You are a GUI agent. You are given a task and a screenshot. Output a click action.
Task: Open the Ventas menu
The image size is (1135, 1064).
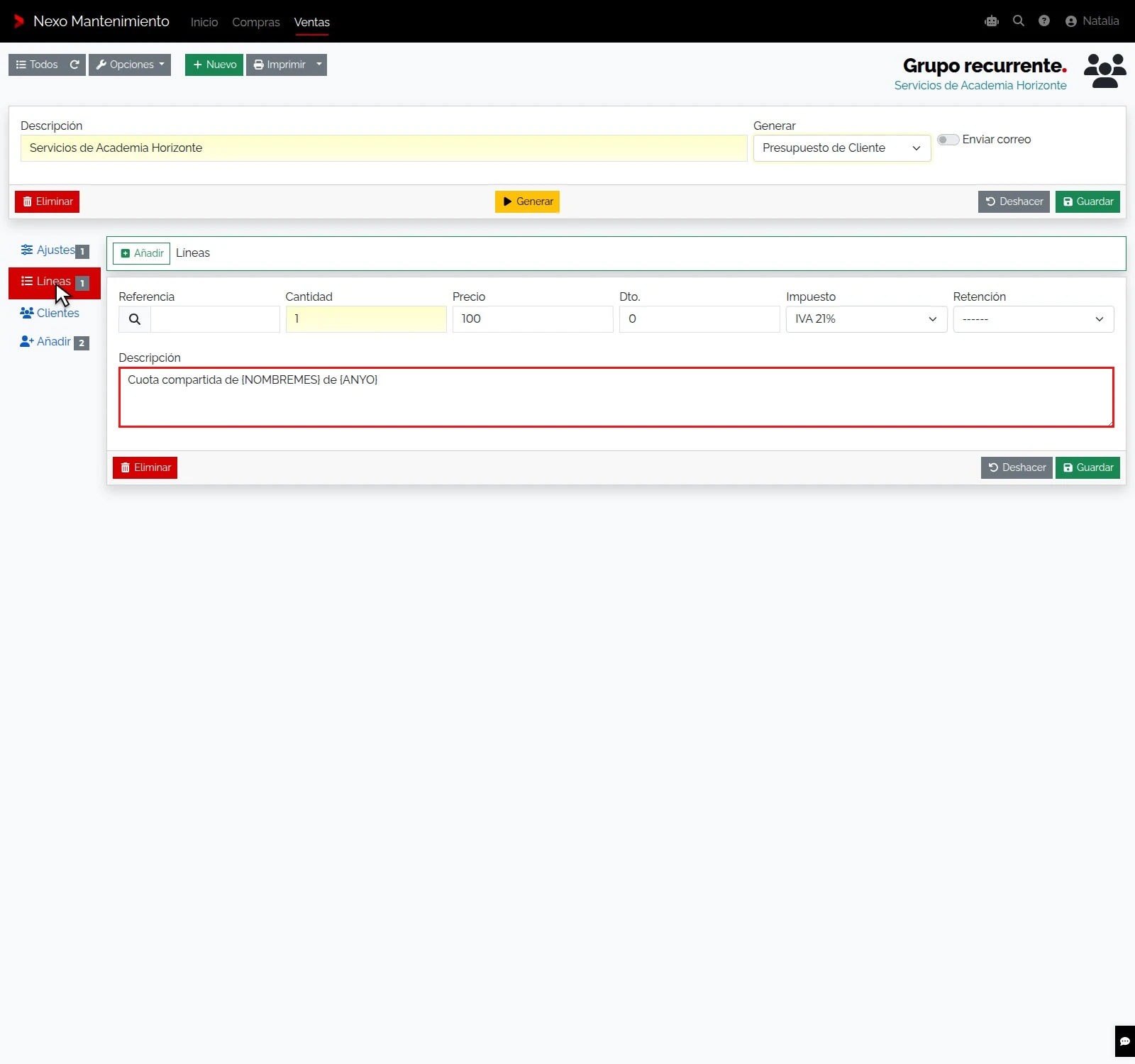pos(312,22)
